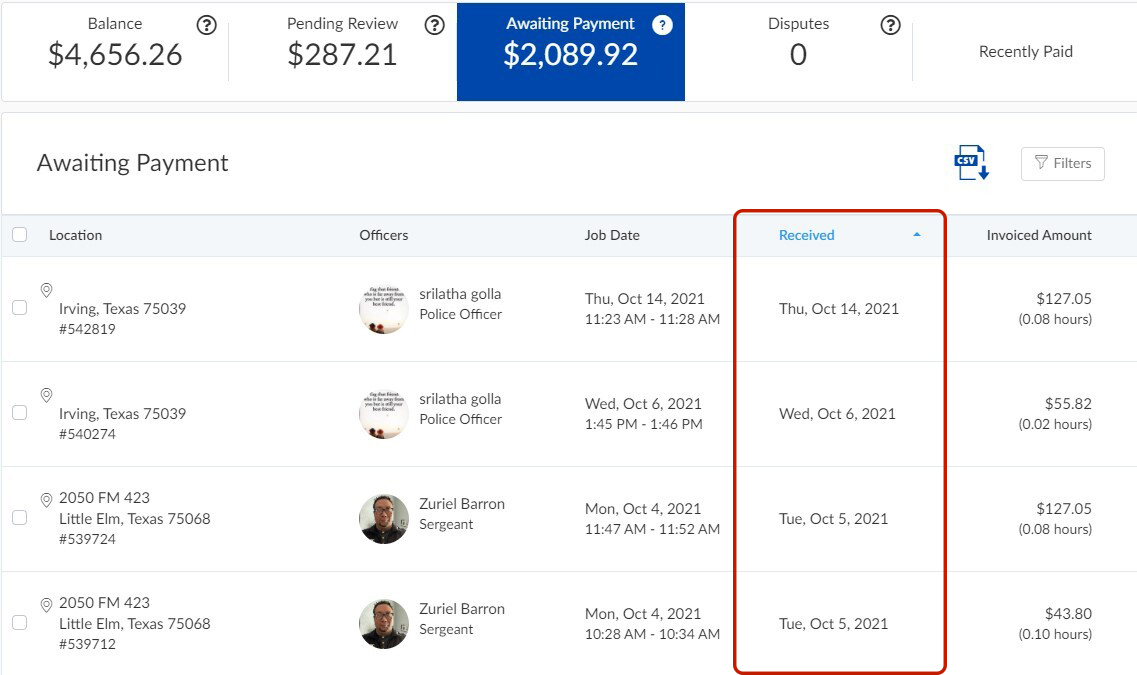Click the Invoiced Amount column header
1137x675 pixels.
pos(1039,235)
